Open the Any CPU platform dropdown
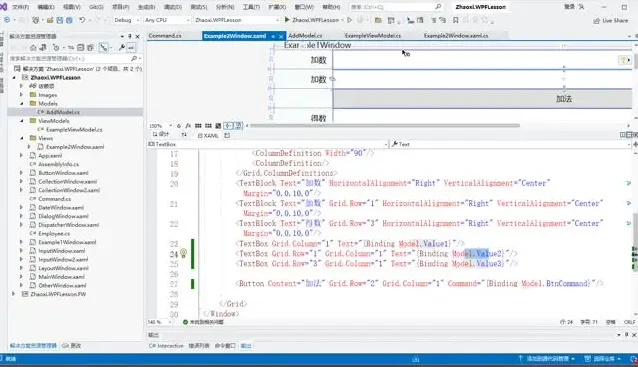Viewport: 638px width, 367px height. (167, 20)
